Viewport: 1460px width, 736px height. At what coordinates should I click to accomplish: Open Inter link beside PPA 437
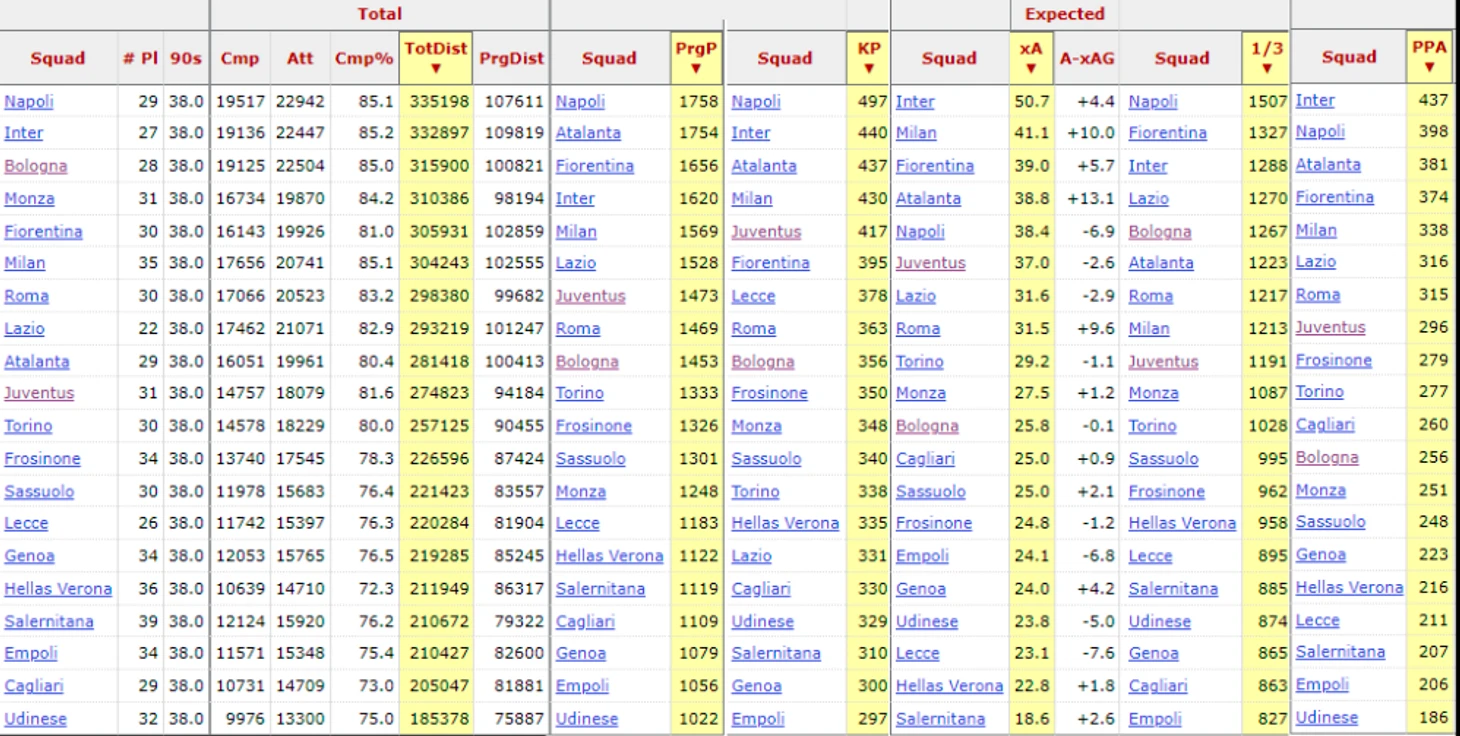click(x=1315, y=100)
